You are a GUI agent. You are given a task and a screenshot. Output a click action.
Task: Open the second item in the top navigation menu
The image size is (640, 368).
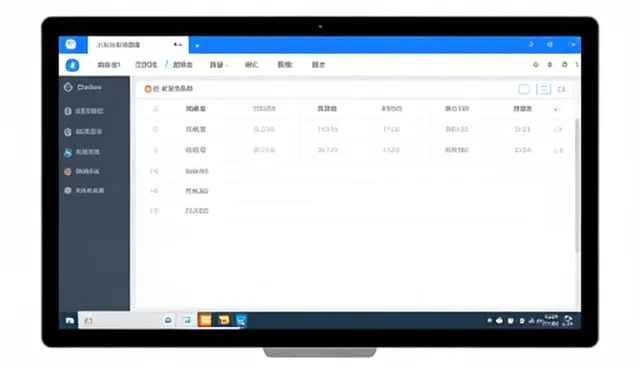click(146, 65)
